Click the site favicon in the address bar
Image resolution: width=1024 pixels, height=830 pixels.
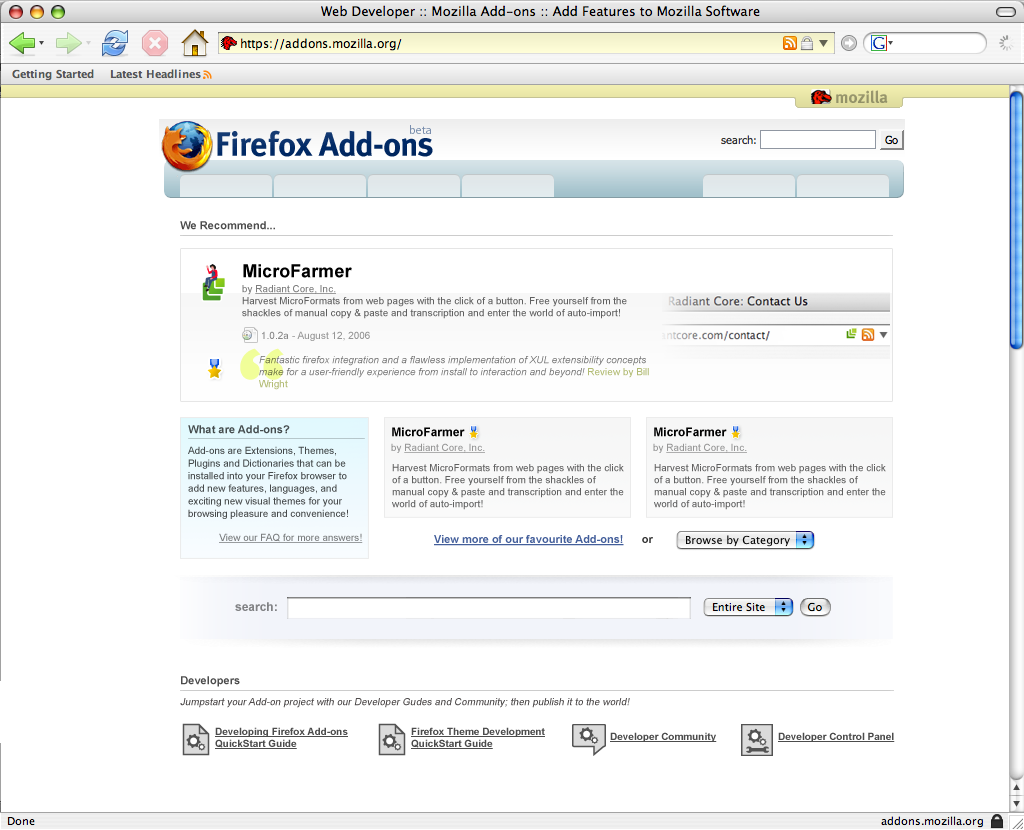229,43
